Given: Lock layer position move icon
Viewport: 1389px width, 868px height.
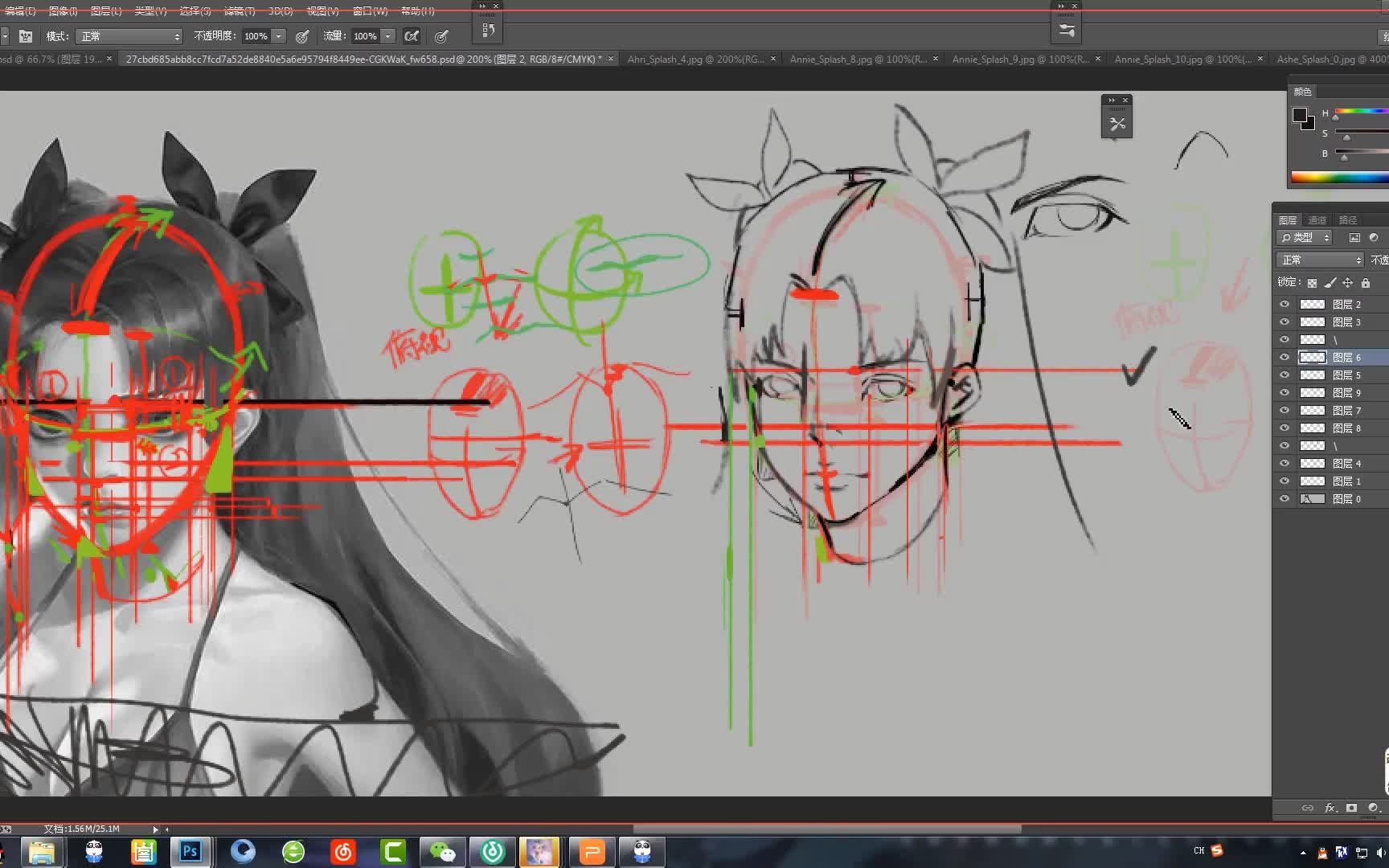Looking at the screenshot, I should pyautogui.click(x=1347, y=283).
